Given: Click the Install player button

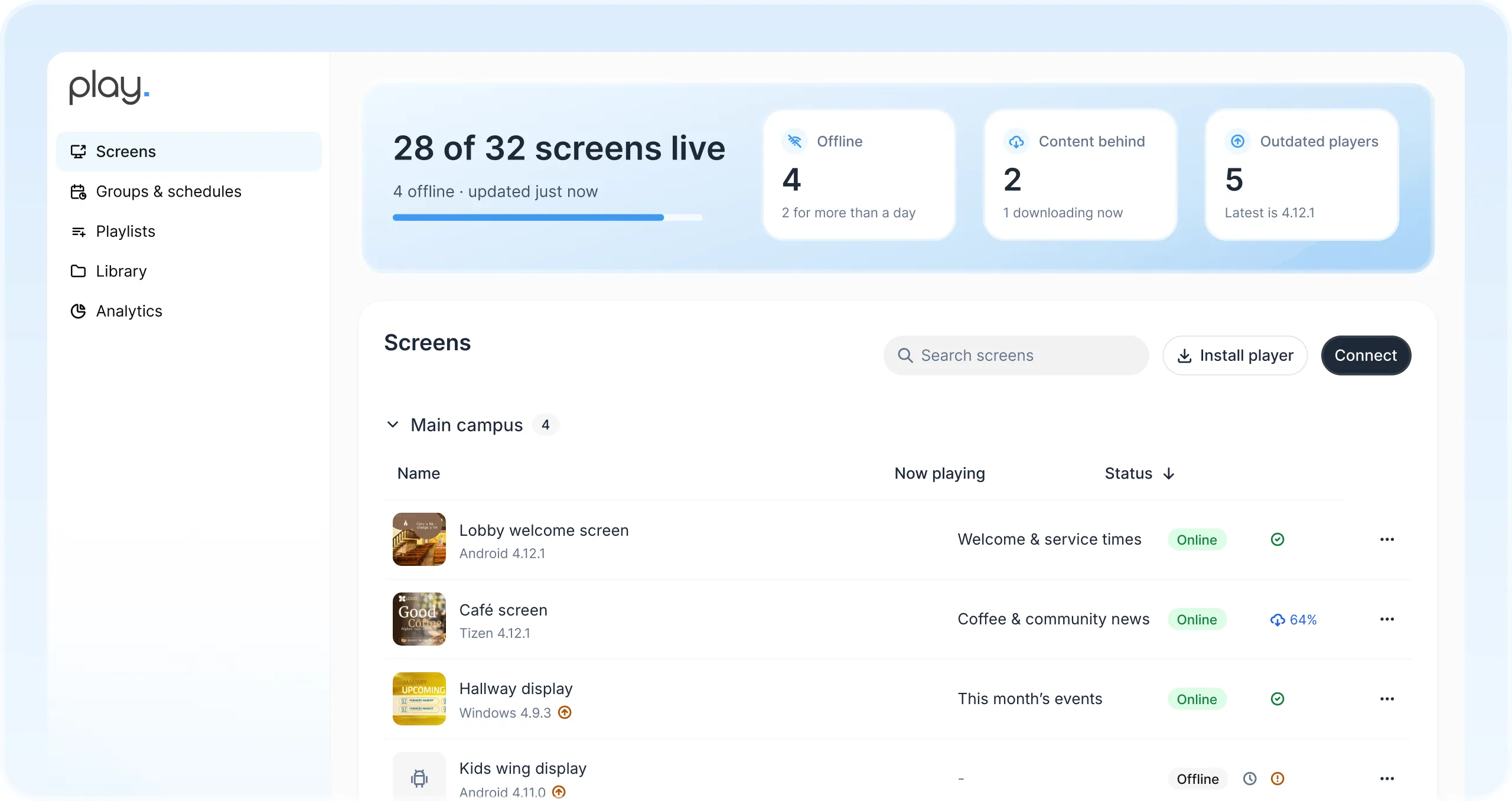Looking at the screenshot, I should click(1235, 356).
